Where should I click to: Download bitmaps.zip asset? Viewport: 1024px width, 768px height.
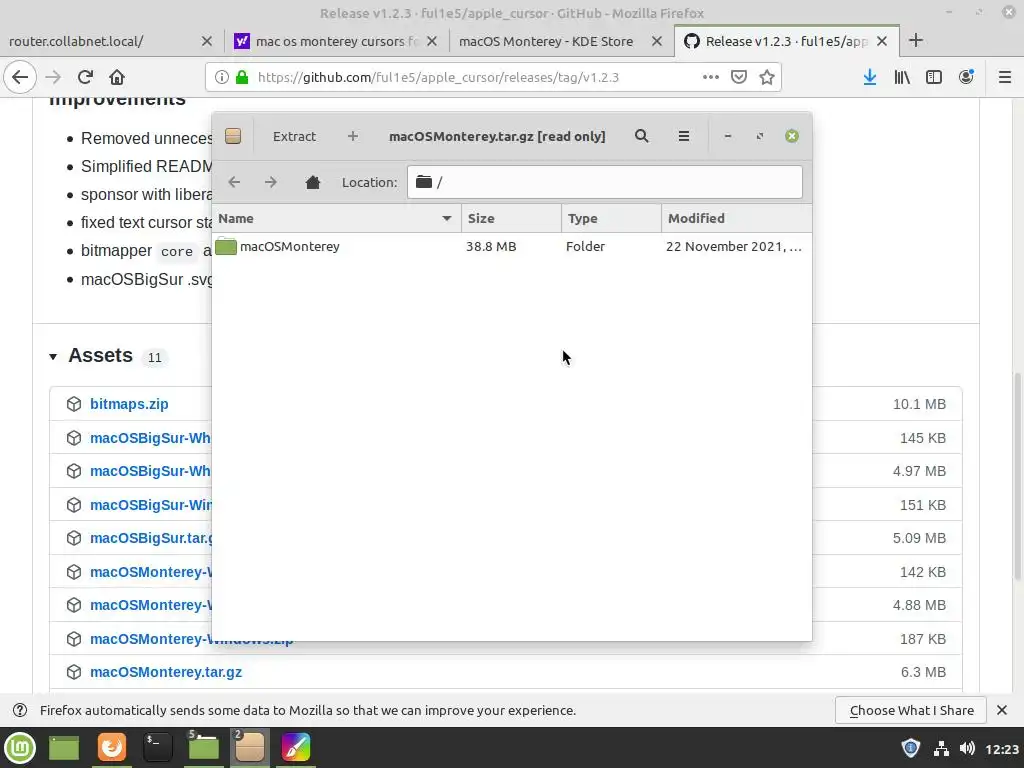coord(129,404)
